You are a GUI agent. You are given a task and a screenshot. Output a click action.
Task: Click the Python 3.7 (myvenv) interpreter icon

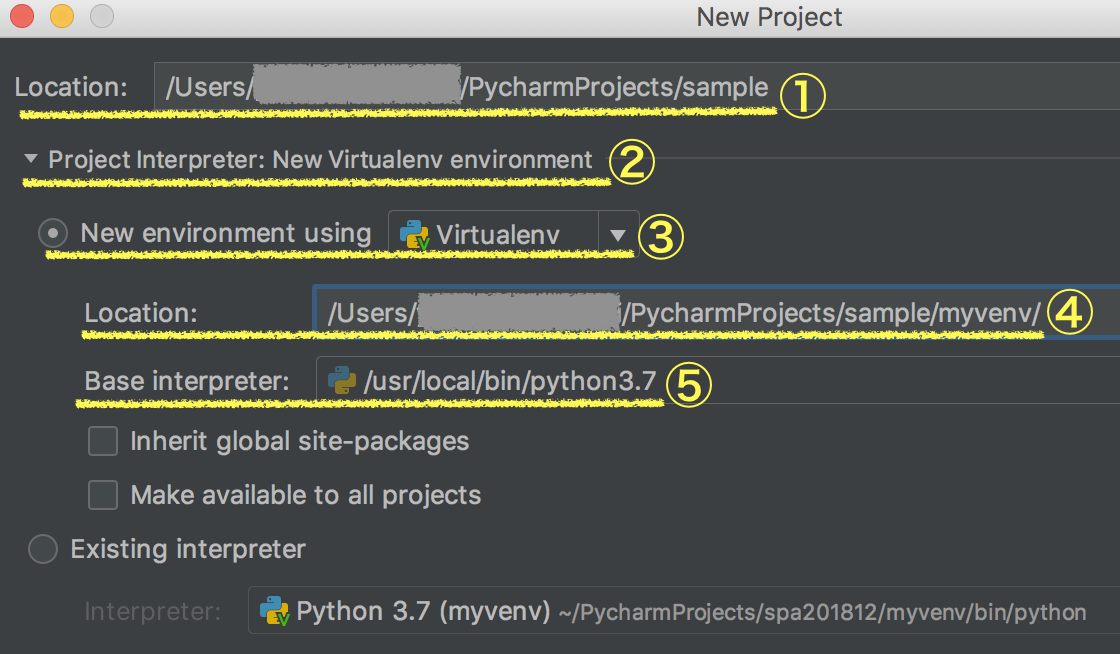coord(274,611)
